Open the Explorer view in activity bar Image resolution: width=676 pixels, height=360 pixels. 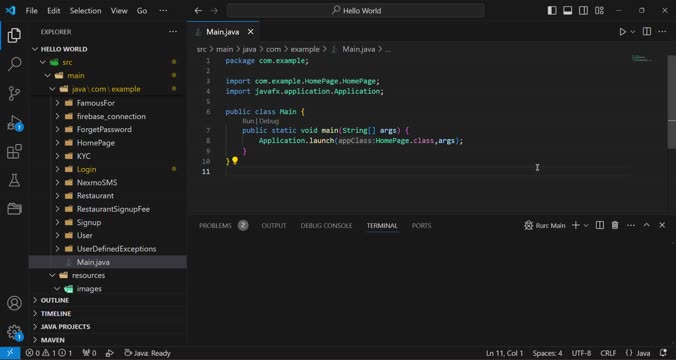[14, 35]
